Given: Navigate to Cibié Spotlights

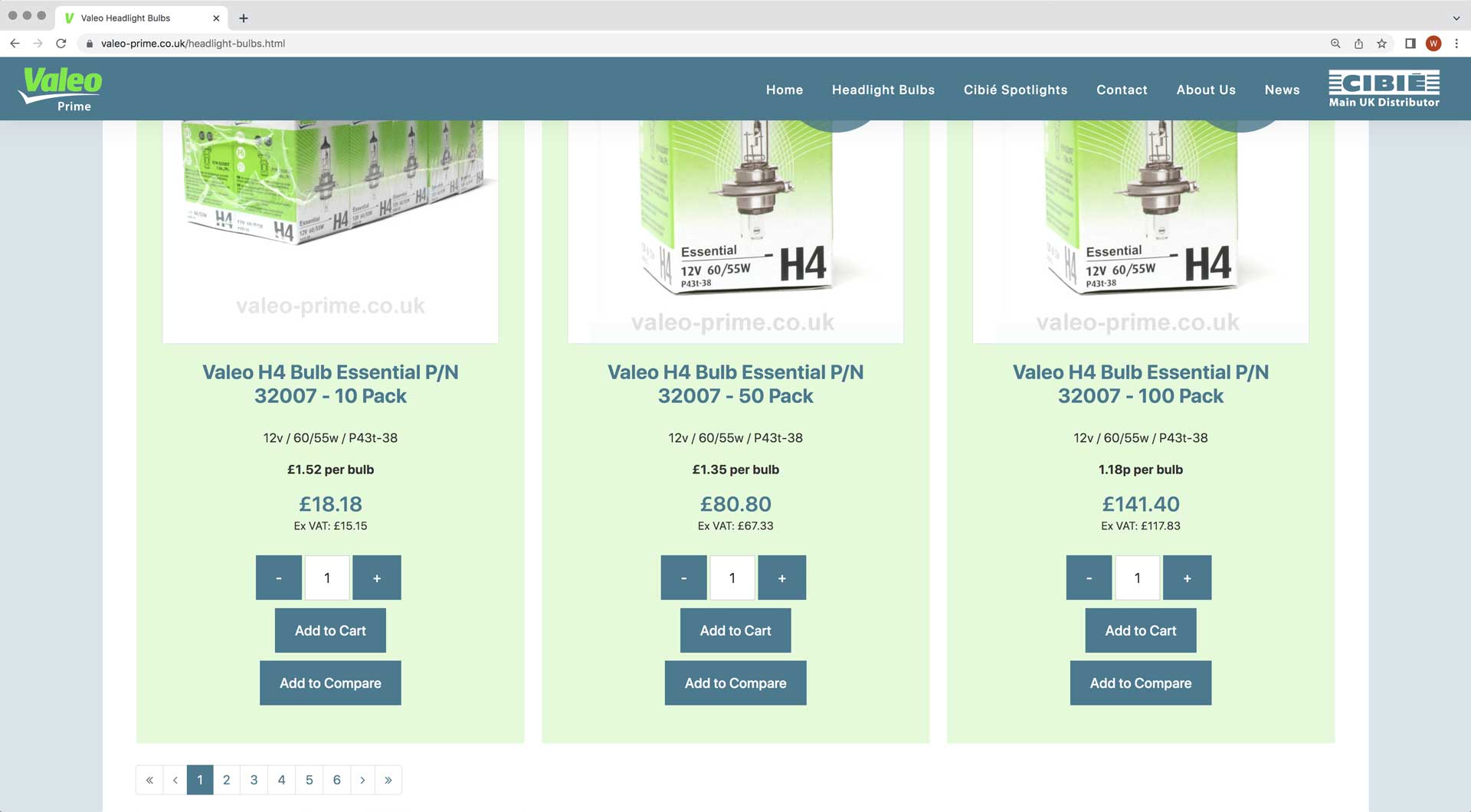Looking at the screenshot, I should [1015, 90].
